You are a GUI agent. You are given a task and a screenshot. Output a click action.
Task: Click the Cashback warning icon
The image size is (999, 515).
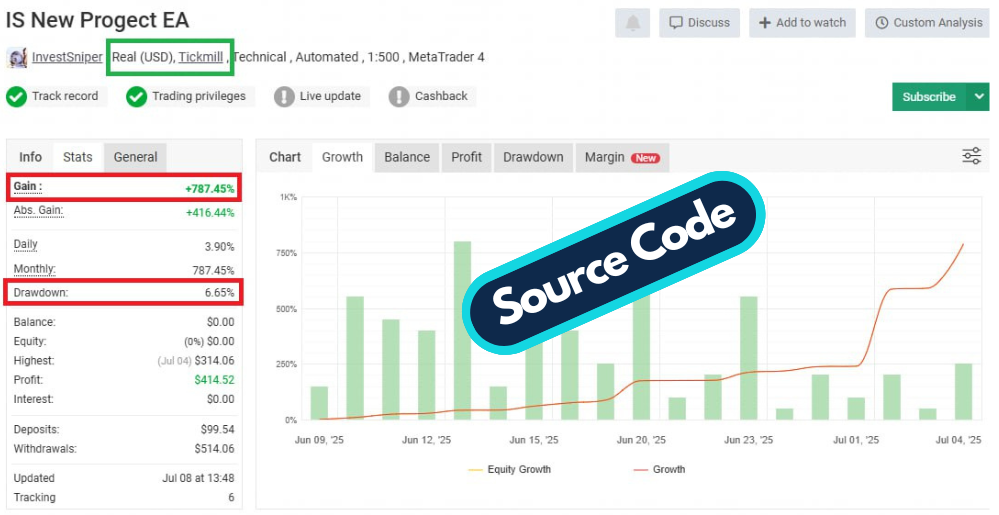coord(399,97)
